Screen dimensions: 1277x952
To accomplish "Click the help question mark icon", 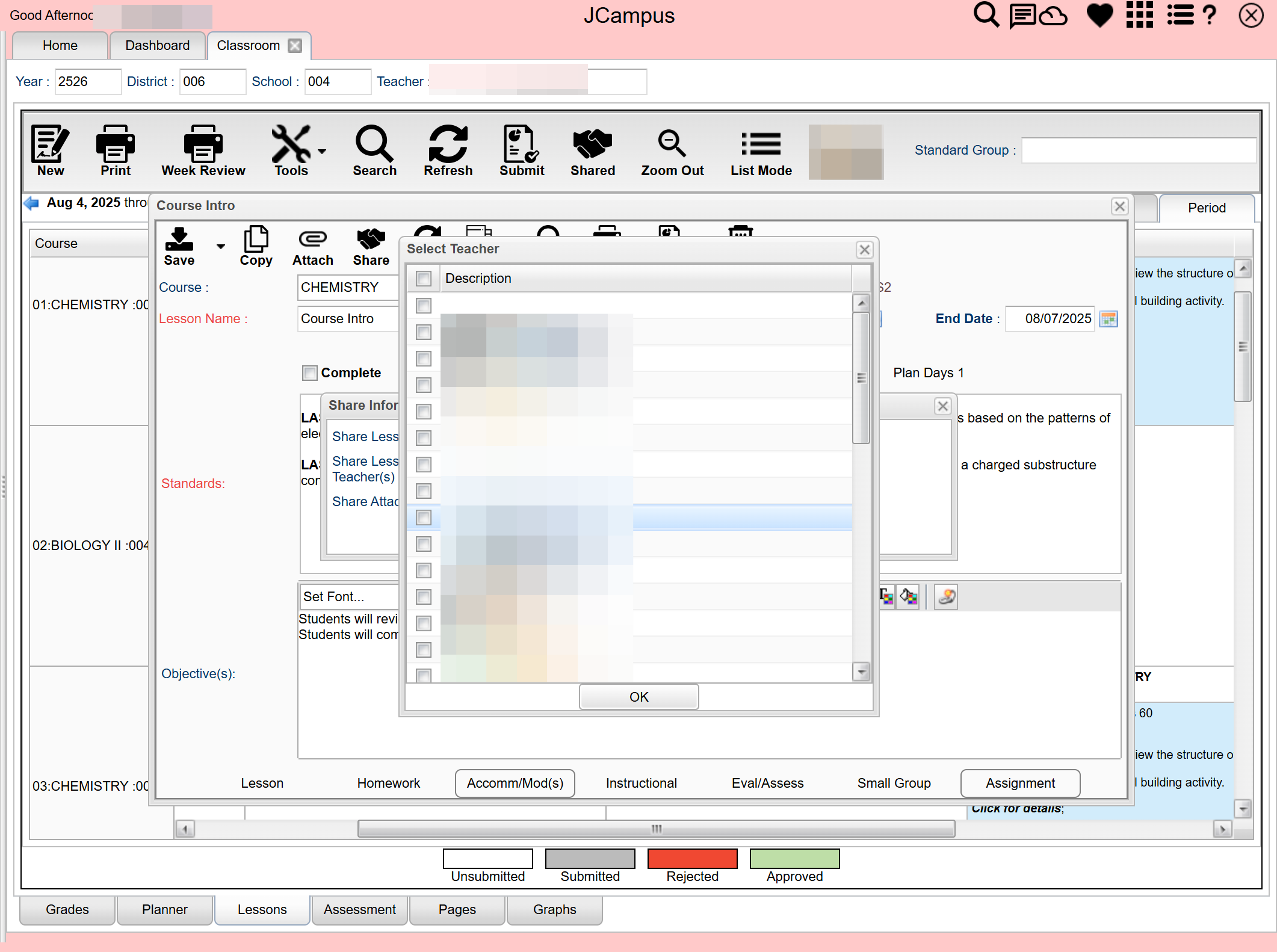I will point(1209,15).
